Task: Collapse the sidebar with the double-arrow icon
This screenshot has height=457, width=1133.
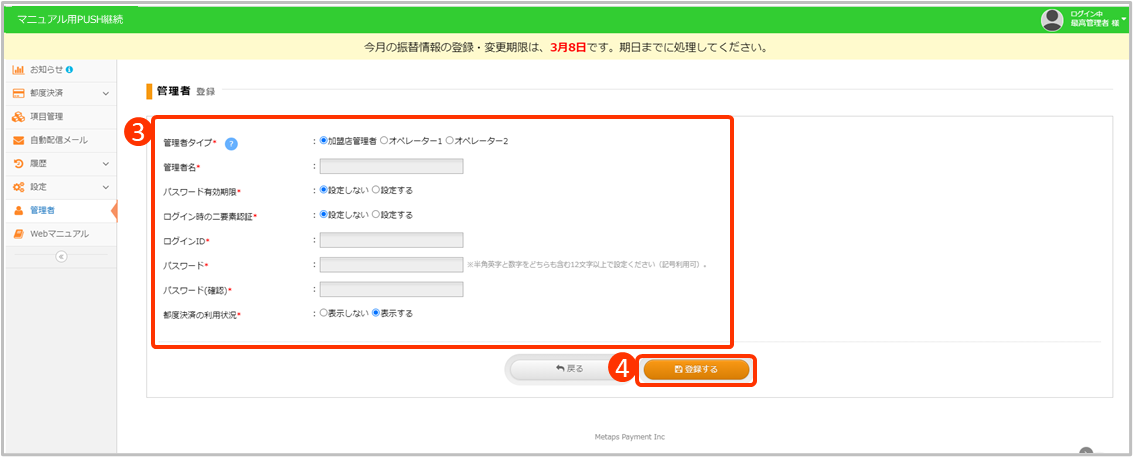Action: click(60, 257)
